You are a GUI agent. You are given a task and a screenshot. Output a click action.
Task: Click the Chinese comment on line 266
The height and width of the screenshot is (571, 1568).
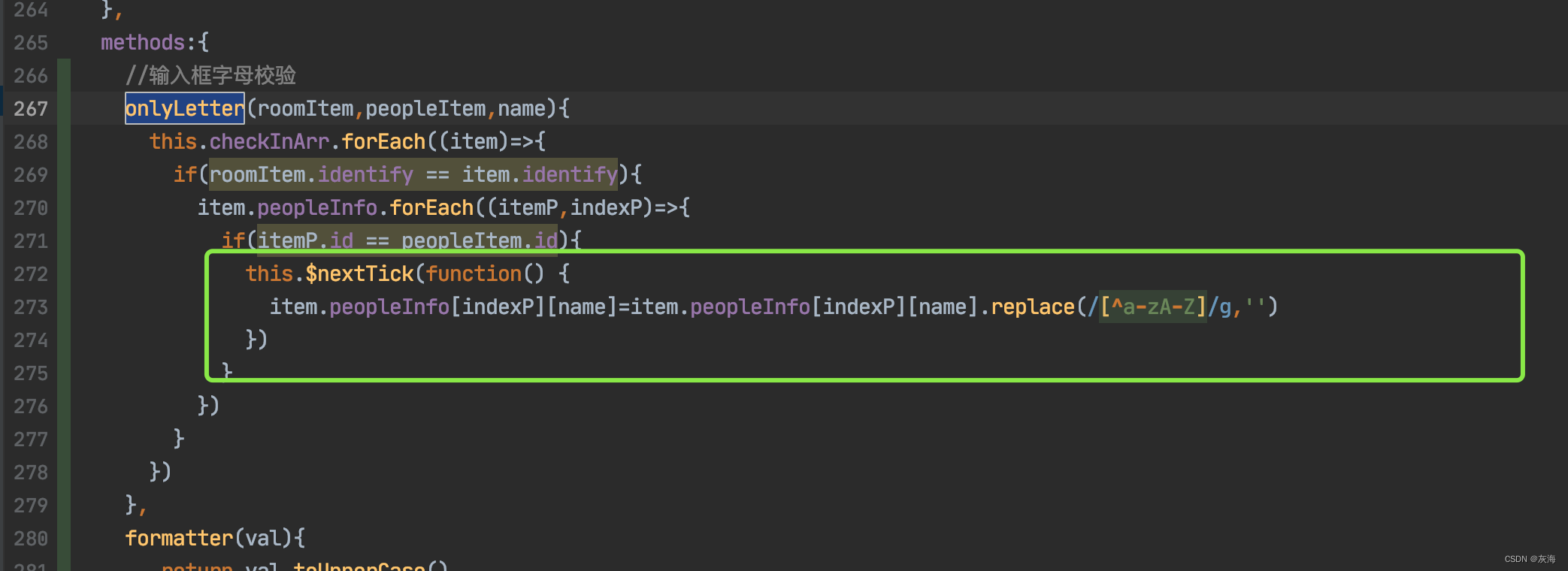click(210, 76)
